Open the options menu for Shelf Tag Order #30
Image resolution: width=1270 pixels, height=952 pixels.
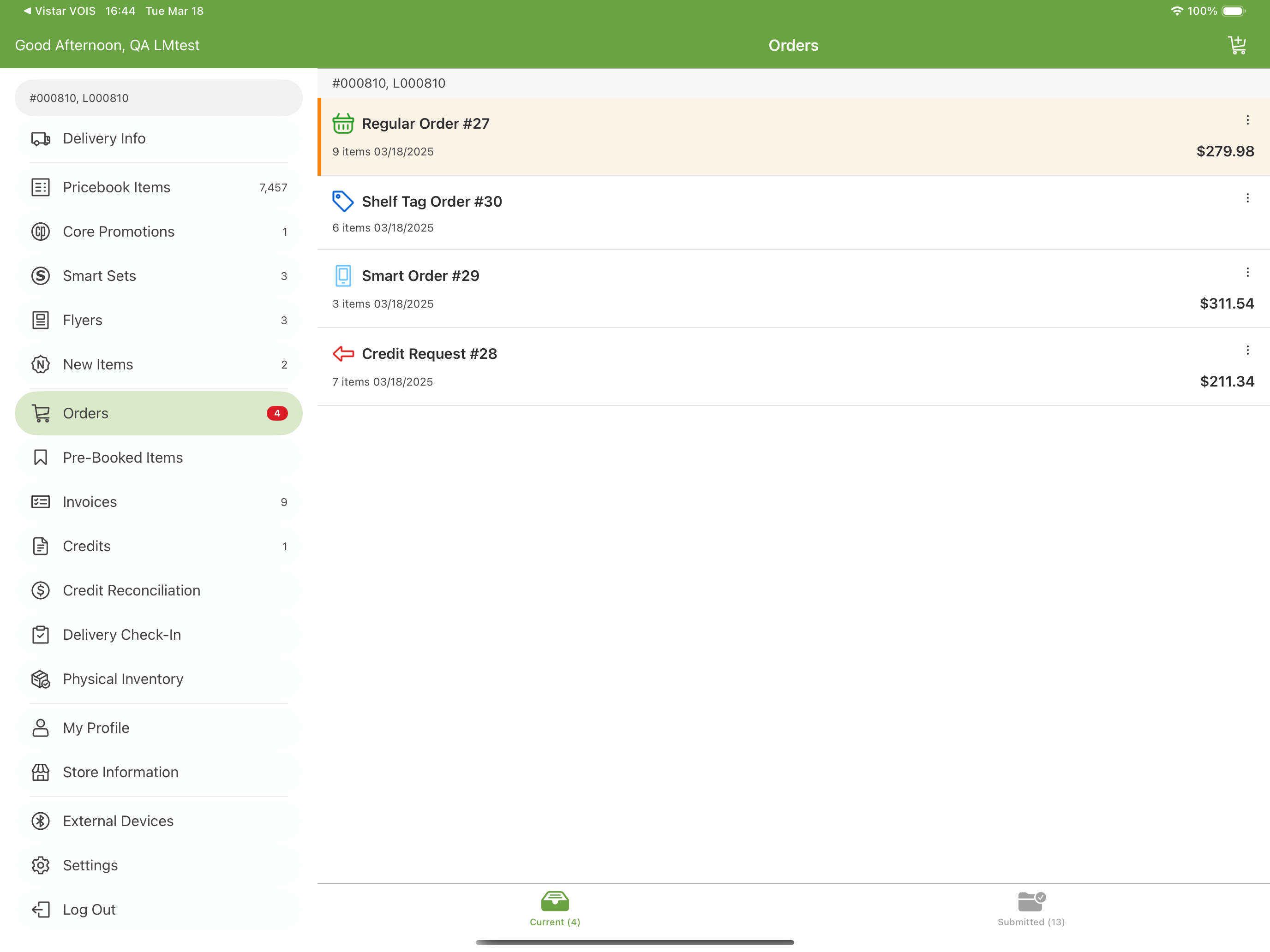(x=1247, y=198)
